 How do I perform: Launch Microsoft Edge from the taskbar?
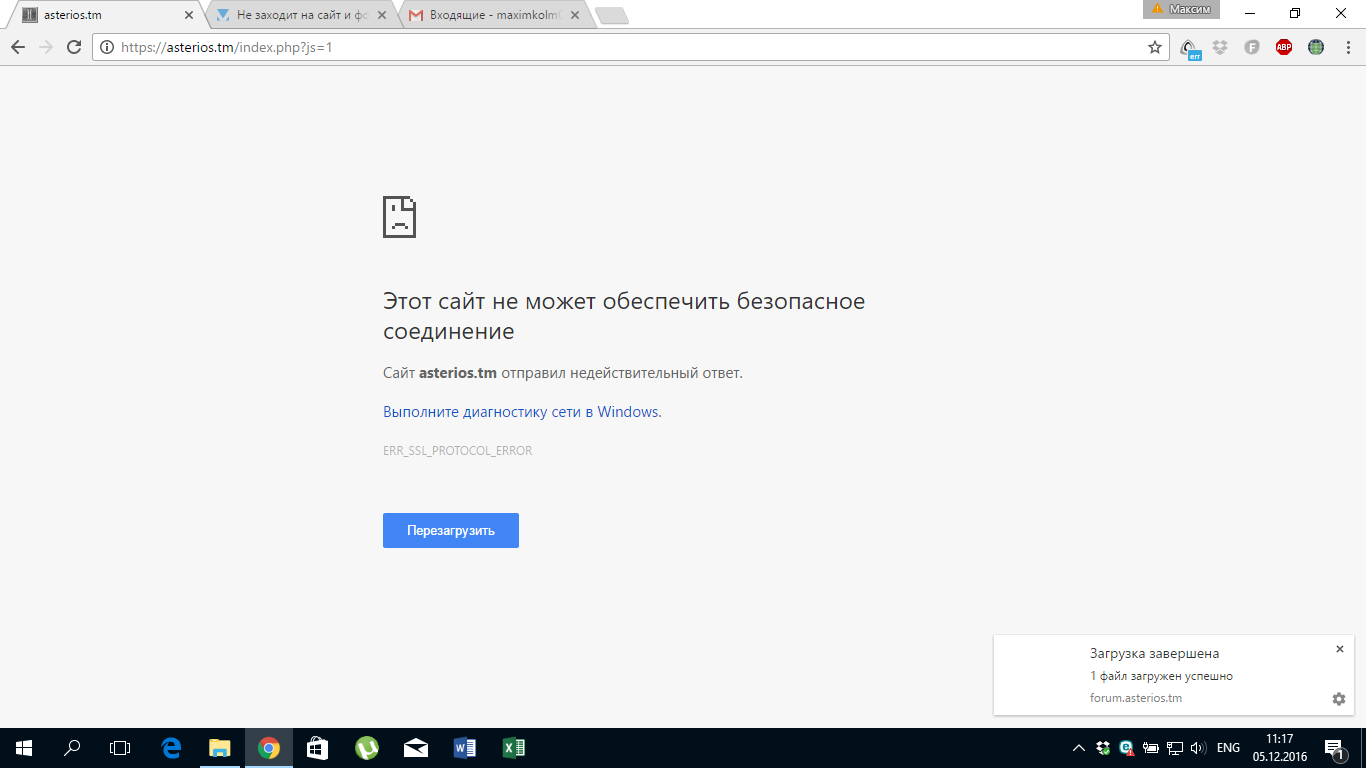click(171, 747)
